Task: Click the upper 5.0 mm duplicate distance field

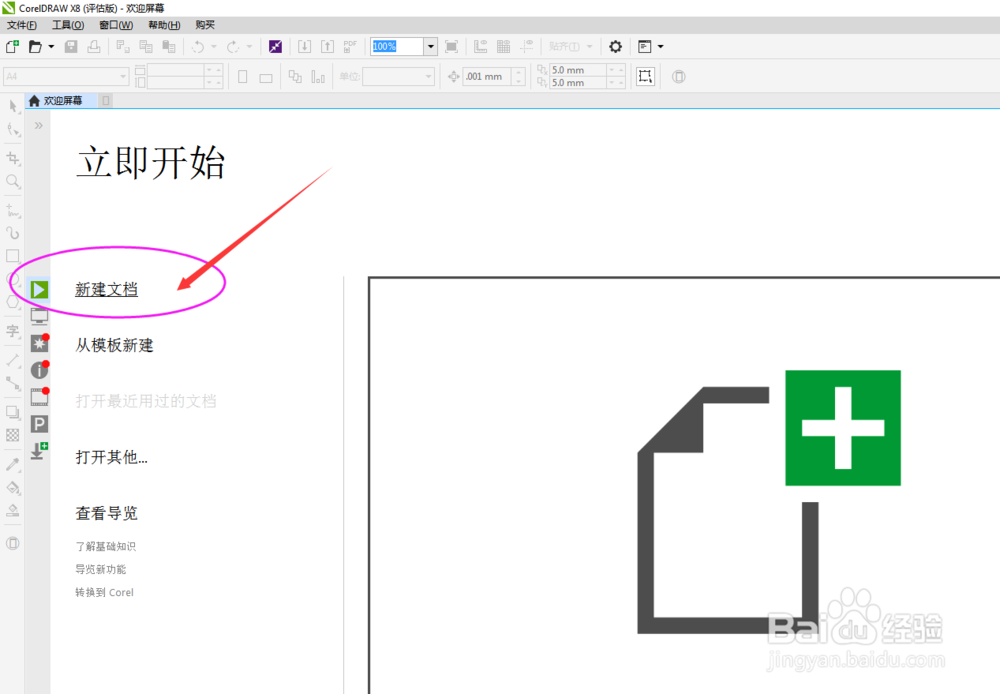Action: coord(578,70)
